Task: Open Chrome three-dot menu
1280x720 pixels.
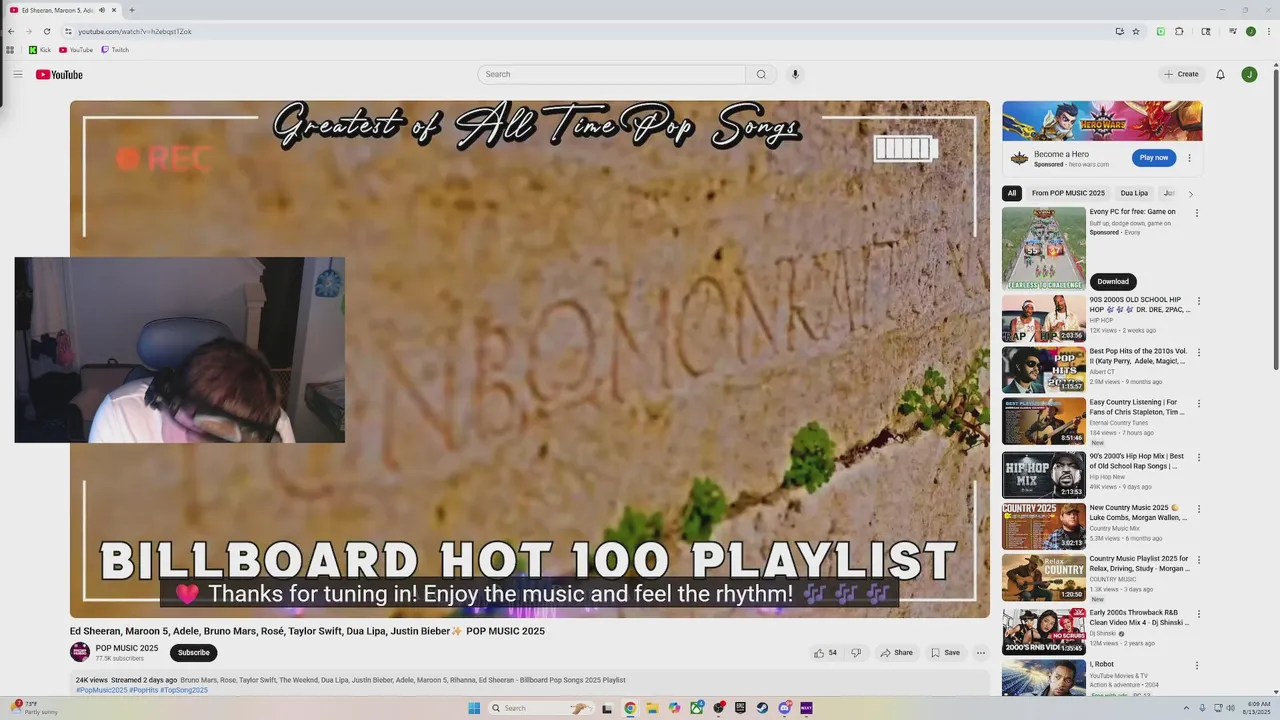Action: pyautogui.click(x=1267, y=31)
